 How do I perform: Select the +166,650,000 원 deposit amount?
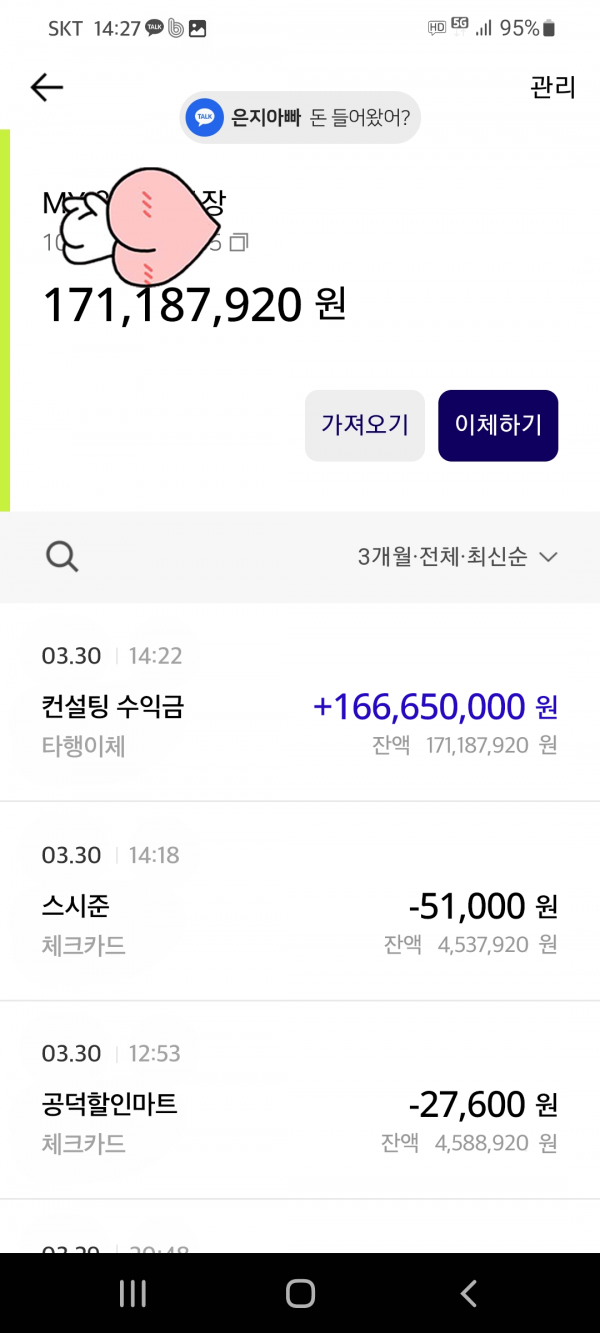coord(436,707)
